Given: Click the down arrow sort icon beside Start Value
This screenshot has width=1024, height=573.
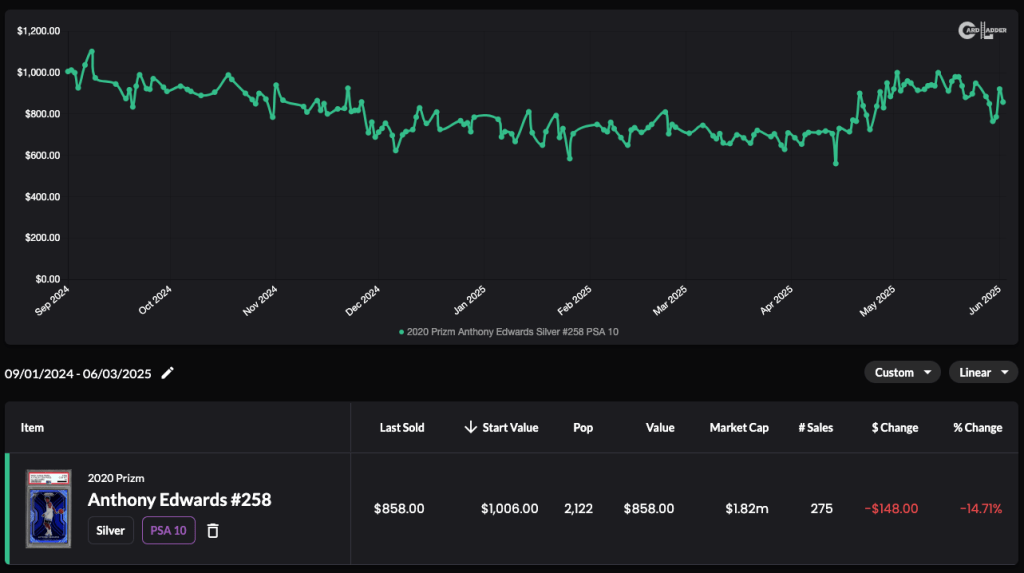Looking at the screenshot, I should [x=470, y=427].
